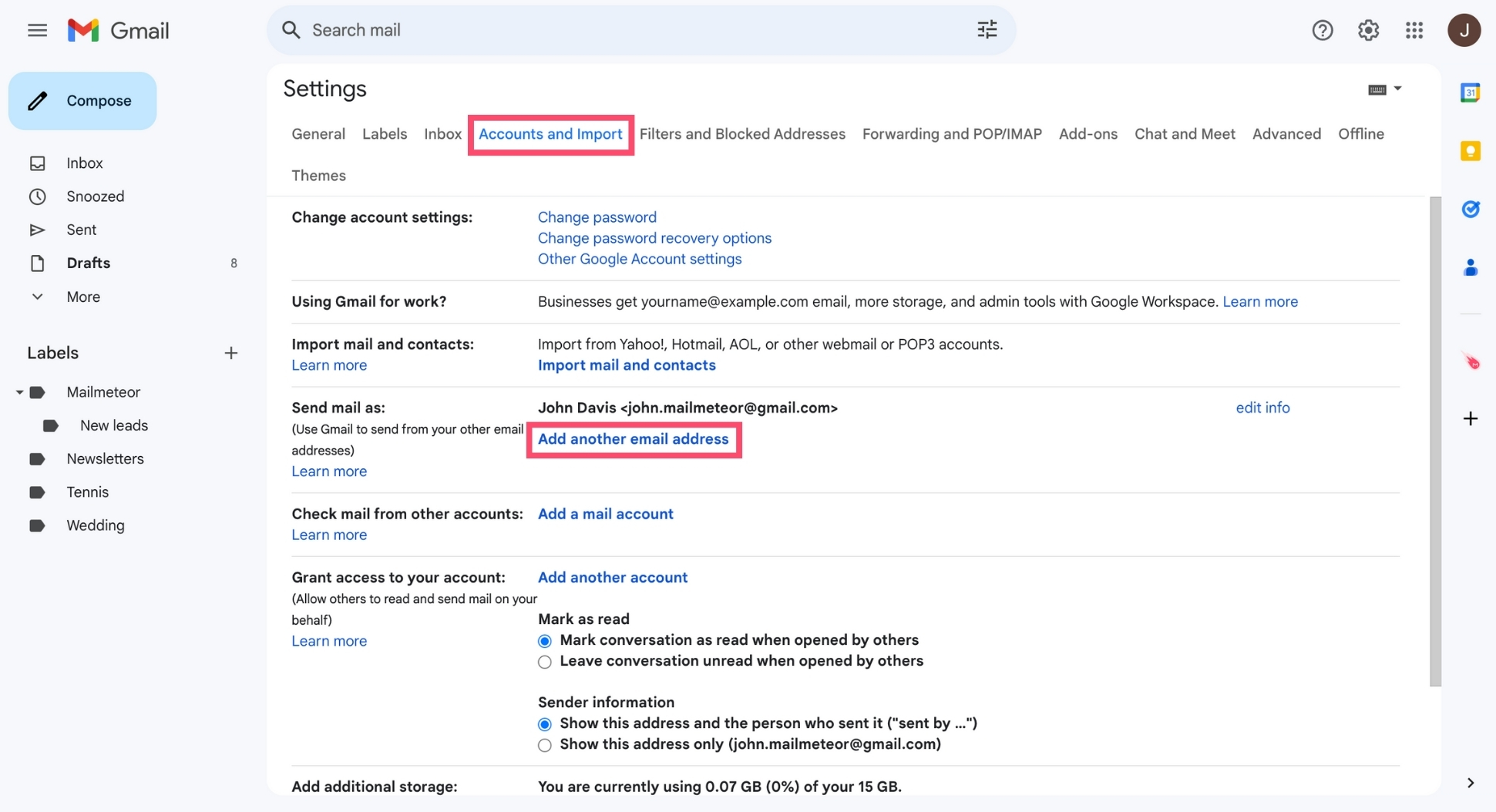
Task: Open the Mailmeteor add-on icon
Action: click(1471, 361)
